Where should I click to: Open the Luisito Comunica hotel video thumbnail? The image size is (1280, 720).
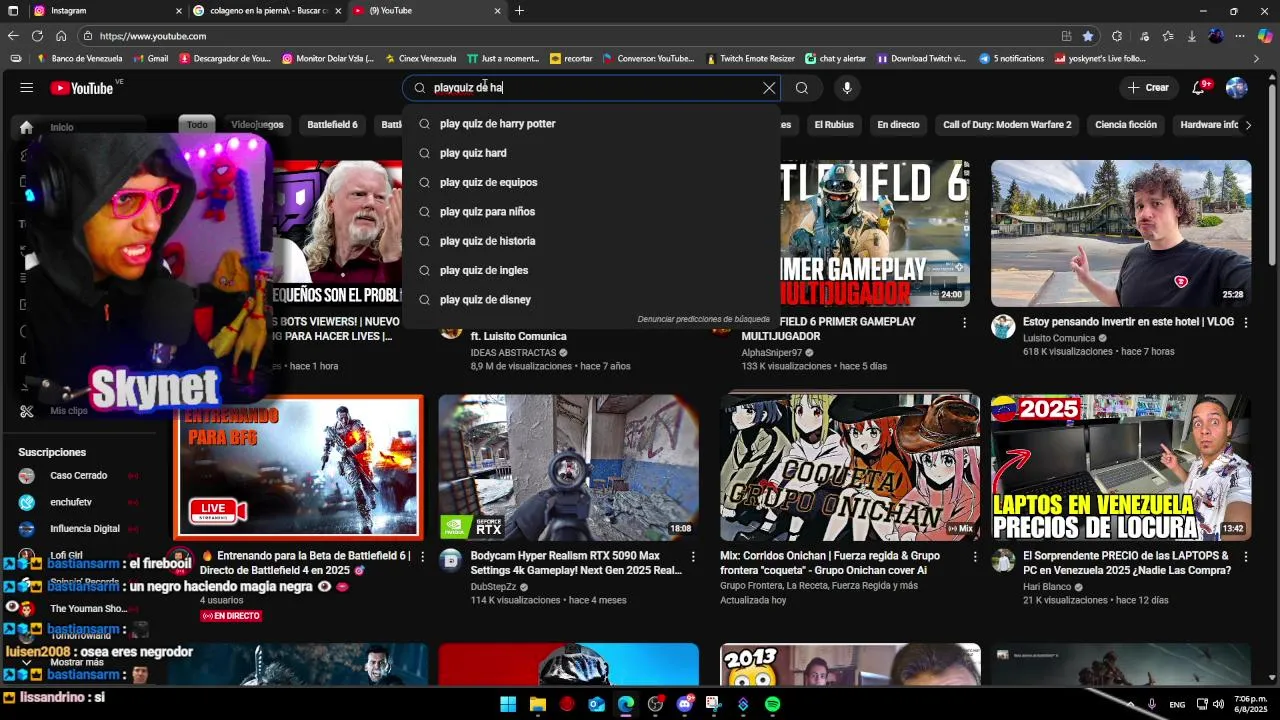(x=1121, y=233)
